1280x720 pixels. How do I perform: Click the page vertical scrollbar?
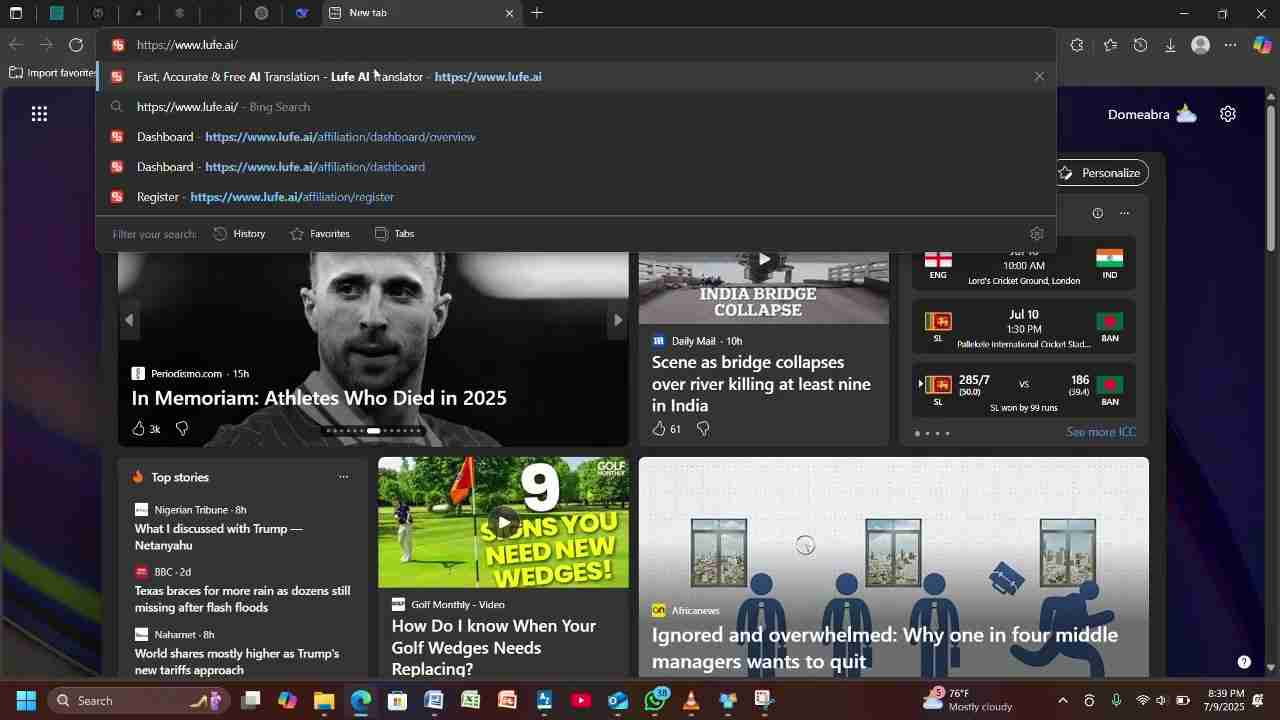coord(1271,176)
